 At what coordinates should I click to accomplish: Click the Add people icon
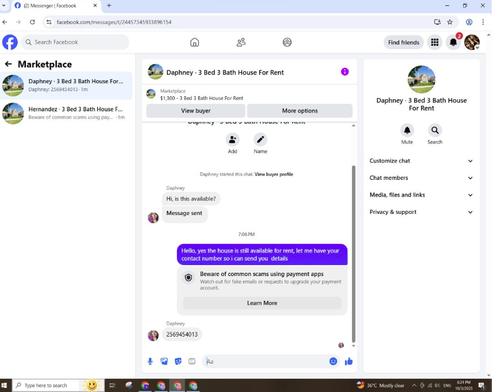pos(232,139)
